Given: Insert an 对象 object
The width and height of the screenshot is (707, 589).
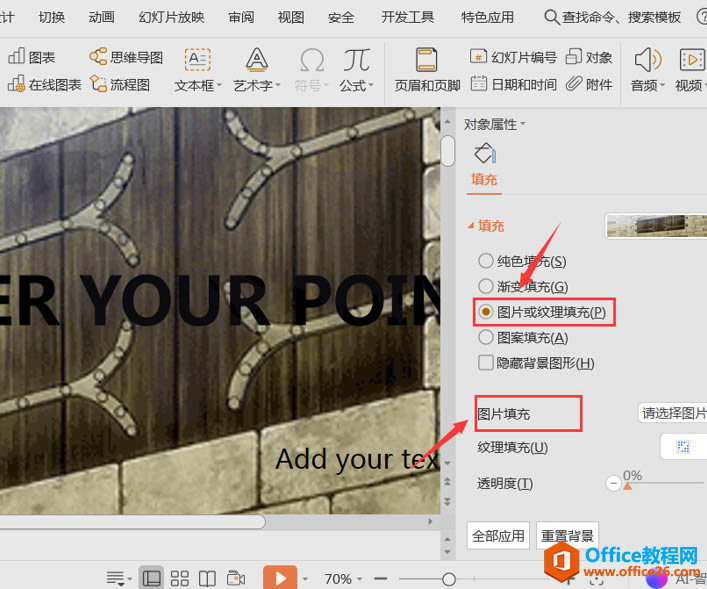Looking at the screenshot, I should click(589, 57).
